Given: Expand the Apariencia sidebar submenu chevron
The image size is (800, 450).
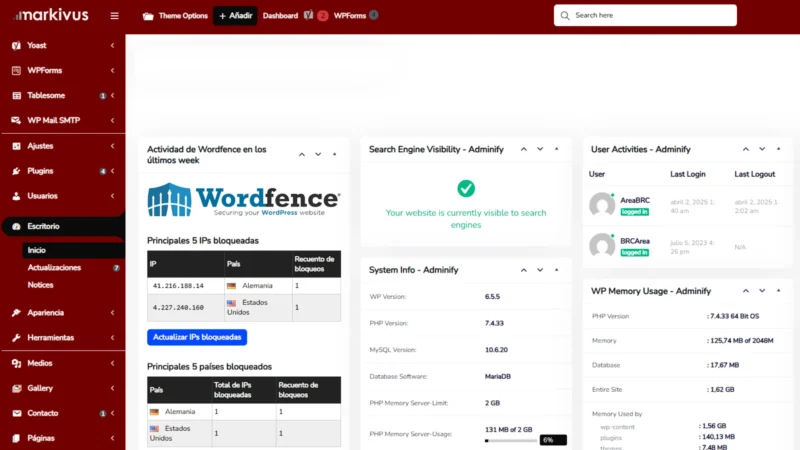Looking at the screenshot, I should (113, 313).
